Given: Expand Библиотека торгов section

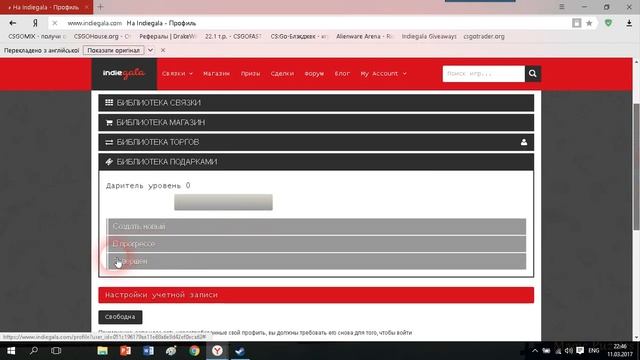Looking at the screenshot, I should point(316,142).
